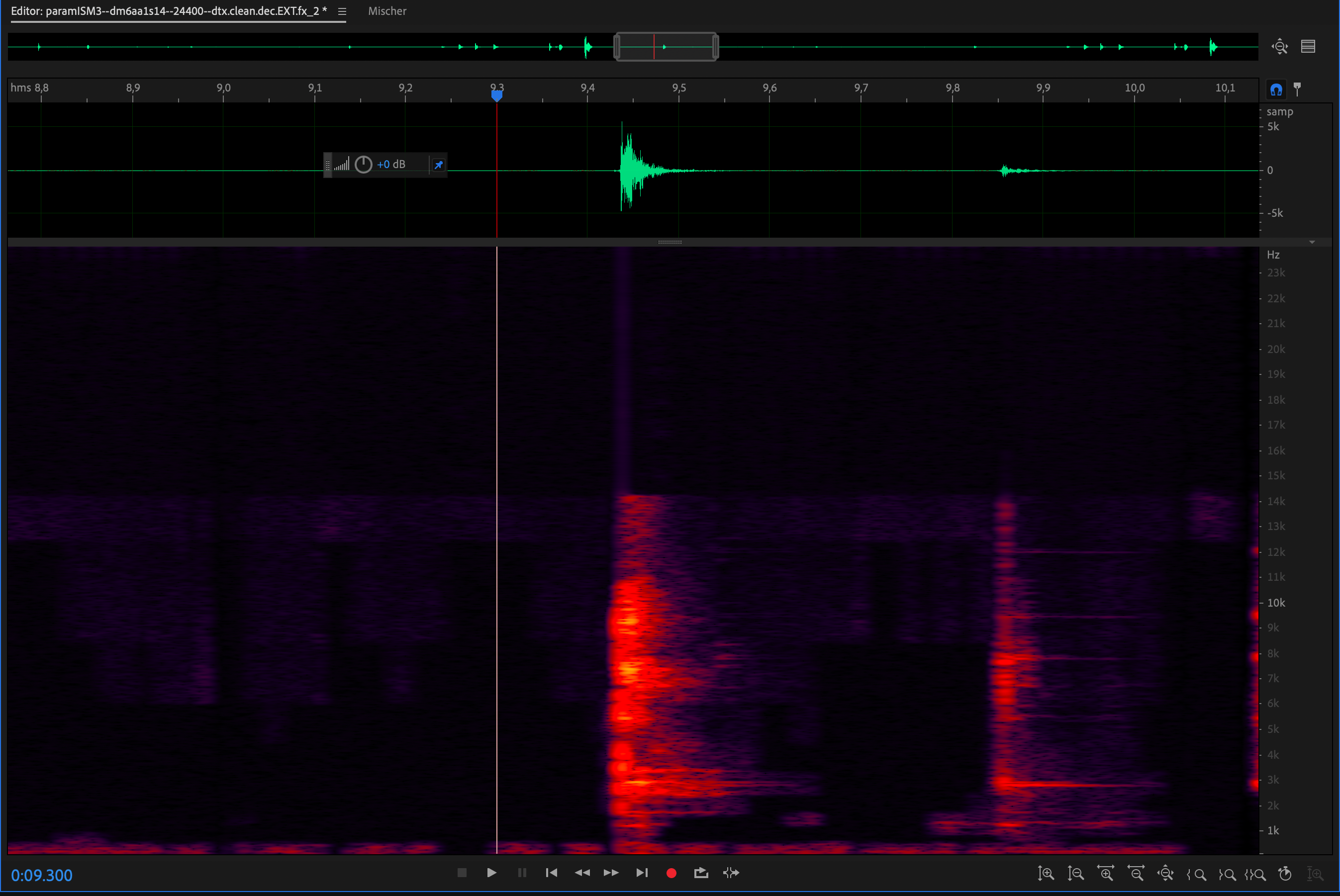Pin the HUD volume overlay
1340x896 pixels.
pyautogui.click(x=439, y=165)
